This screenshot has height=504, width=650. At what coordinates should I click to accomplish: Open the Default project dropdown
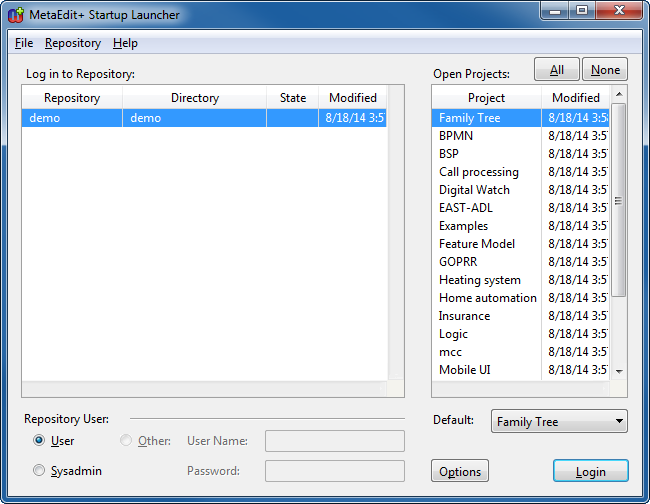(x=559, y=422)
